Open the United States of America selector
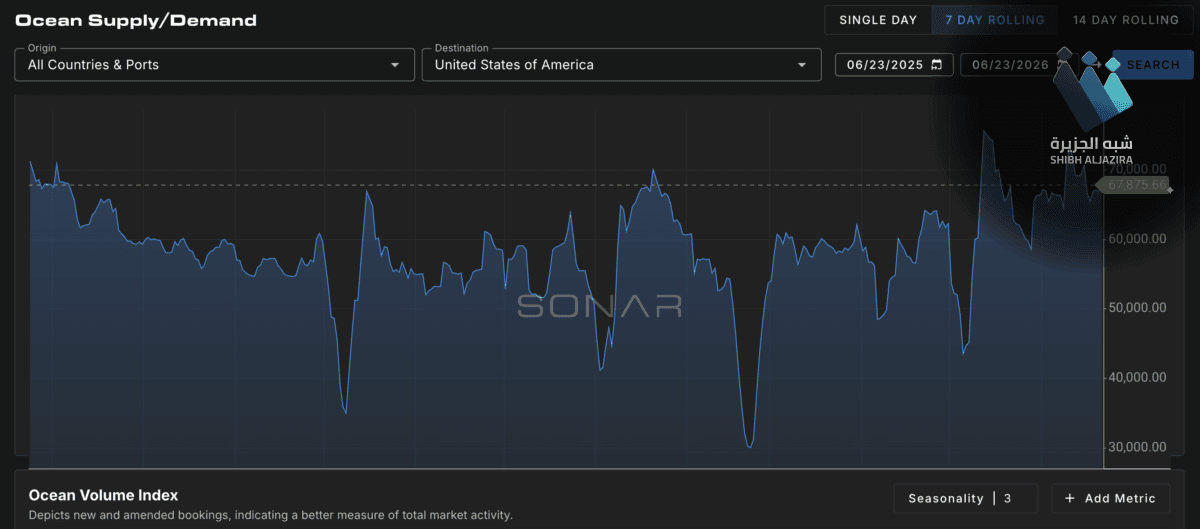Viewport: 1200px width, 529px height. click(x=621, y=65)
